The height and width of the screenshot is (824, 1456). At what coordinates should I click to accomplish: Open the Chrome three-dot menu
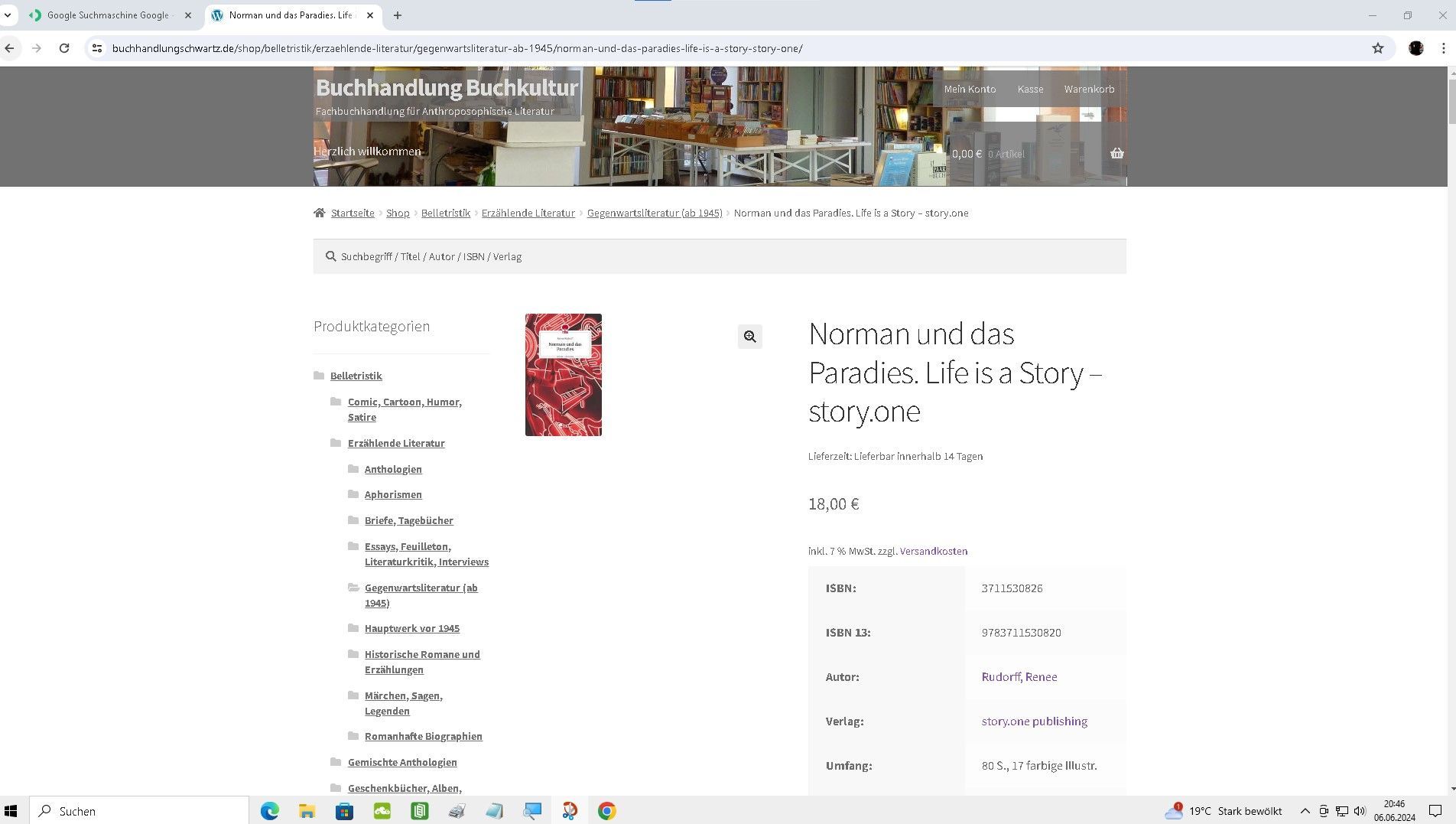click(x=1443, y=48)
